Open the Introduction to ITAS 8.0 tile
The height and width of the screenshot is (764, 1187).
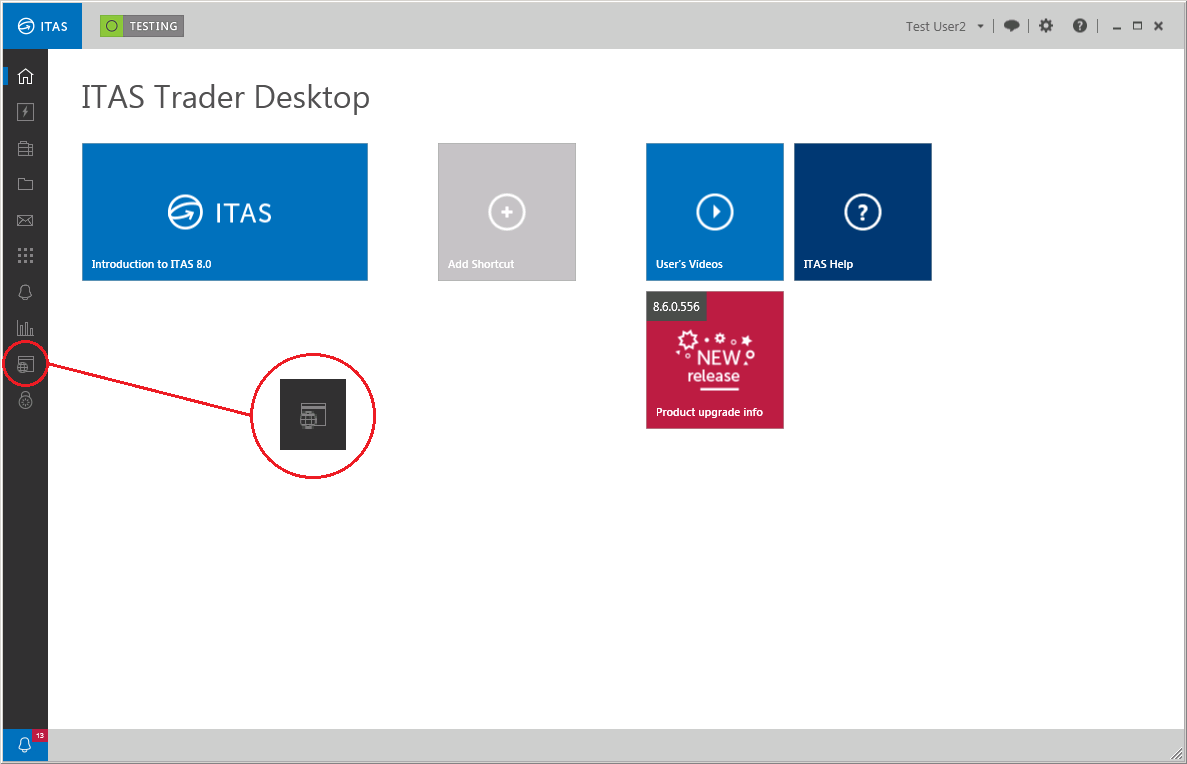[225, 212]
